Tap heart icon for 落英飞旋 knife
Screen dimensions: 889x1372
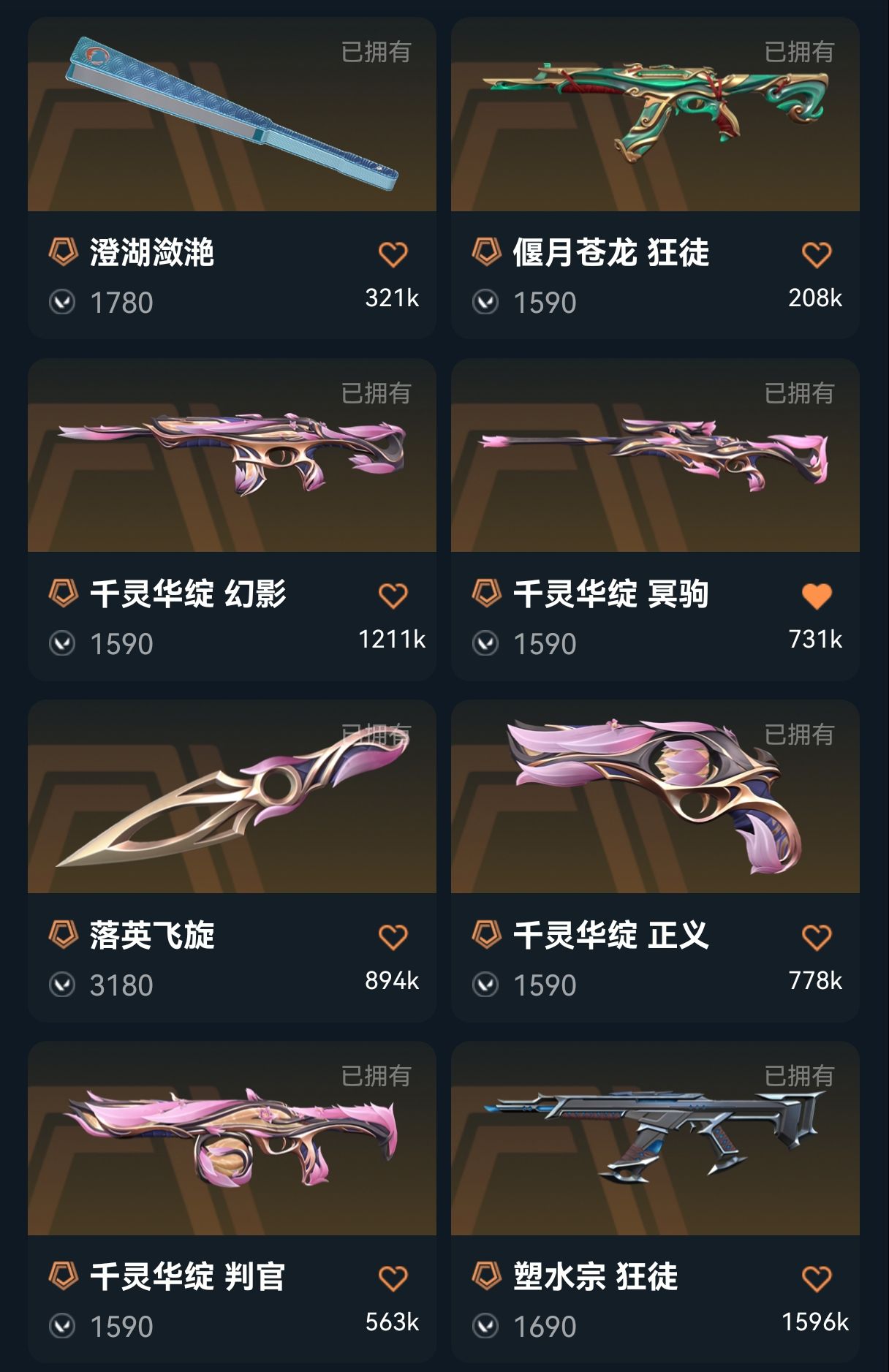tap(393, 937)
